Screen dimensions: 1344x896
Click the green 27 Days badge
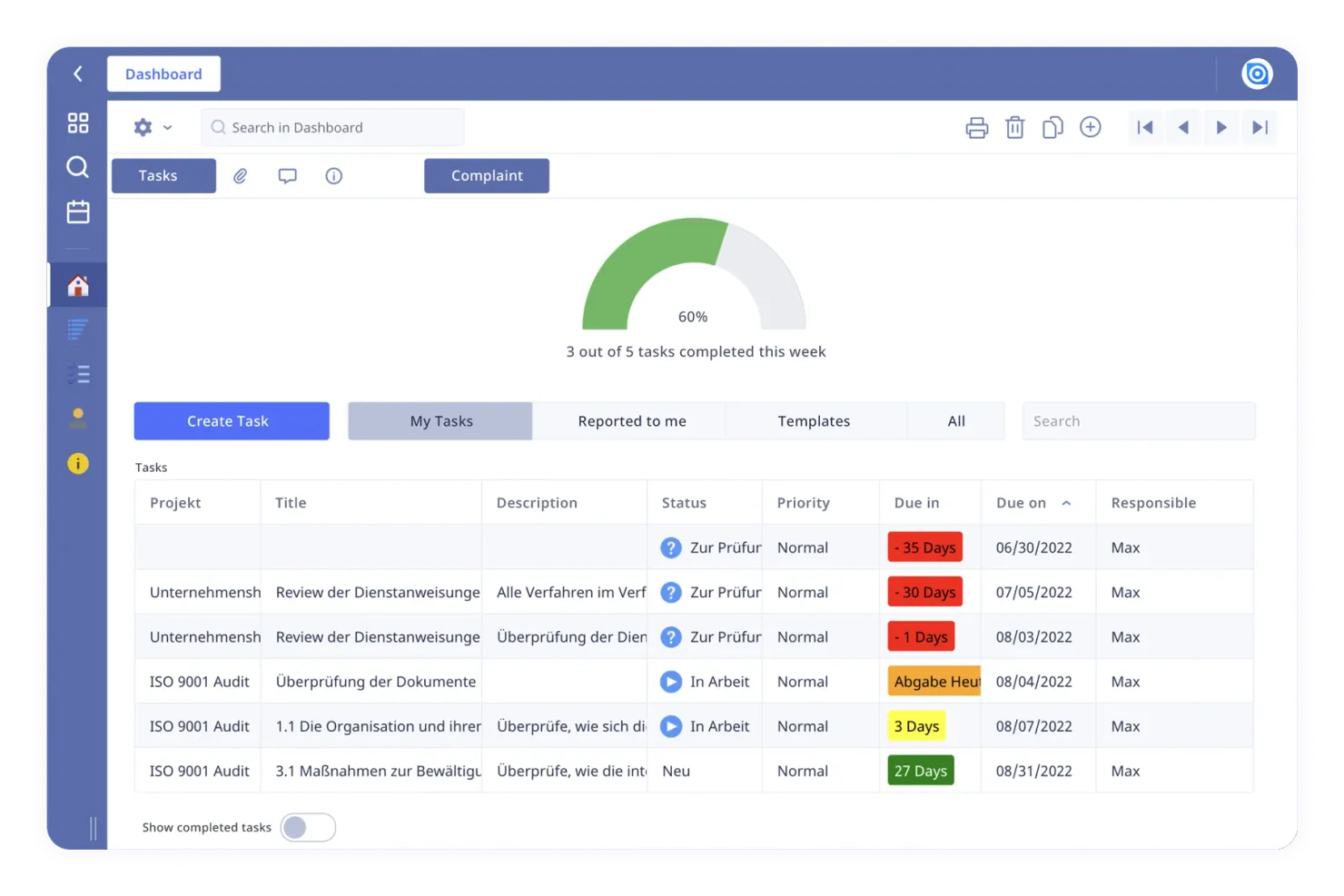(921, 771)
